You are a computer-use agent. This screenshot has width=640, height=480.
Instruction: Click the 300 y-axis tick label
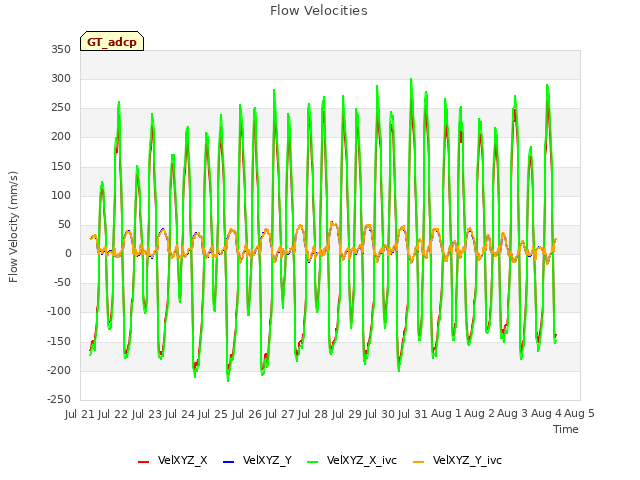[x=61, y=79]
